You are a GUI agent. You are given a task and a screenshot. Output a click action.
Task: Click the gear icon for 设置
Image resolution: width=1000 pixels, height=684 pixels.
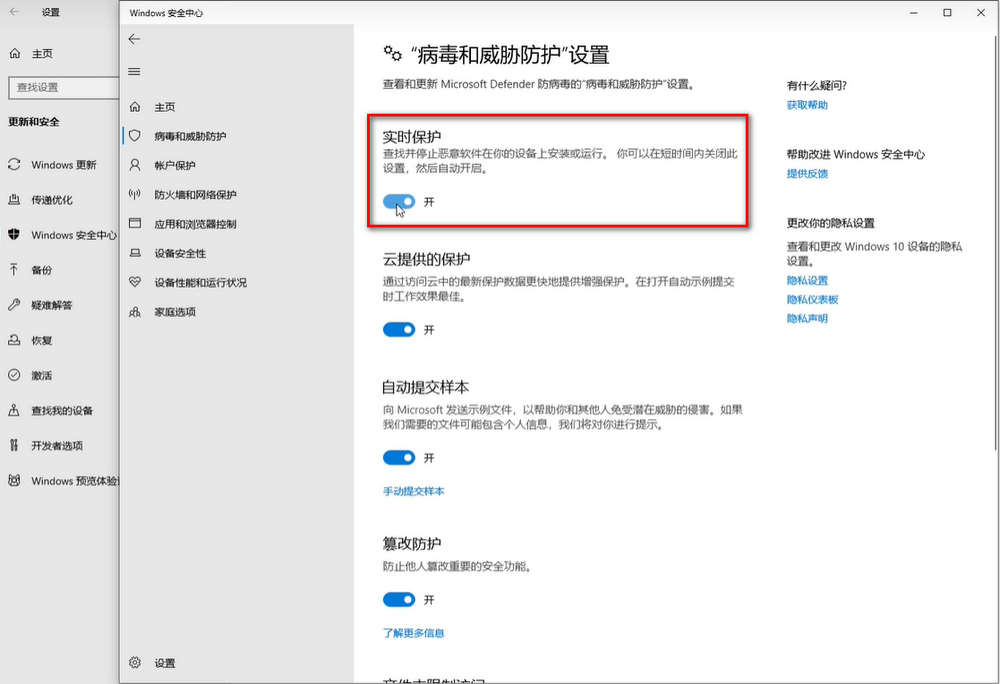(134, 663)
